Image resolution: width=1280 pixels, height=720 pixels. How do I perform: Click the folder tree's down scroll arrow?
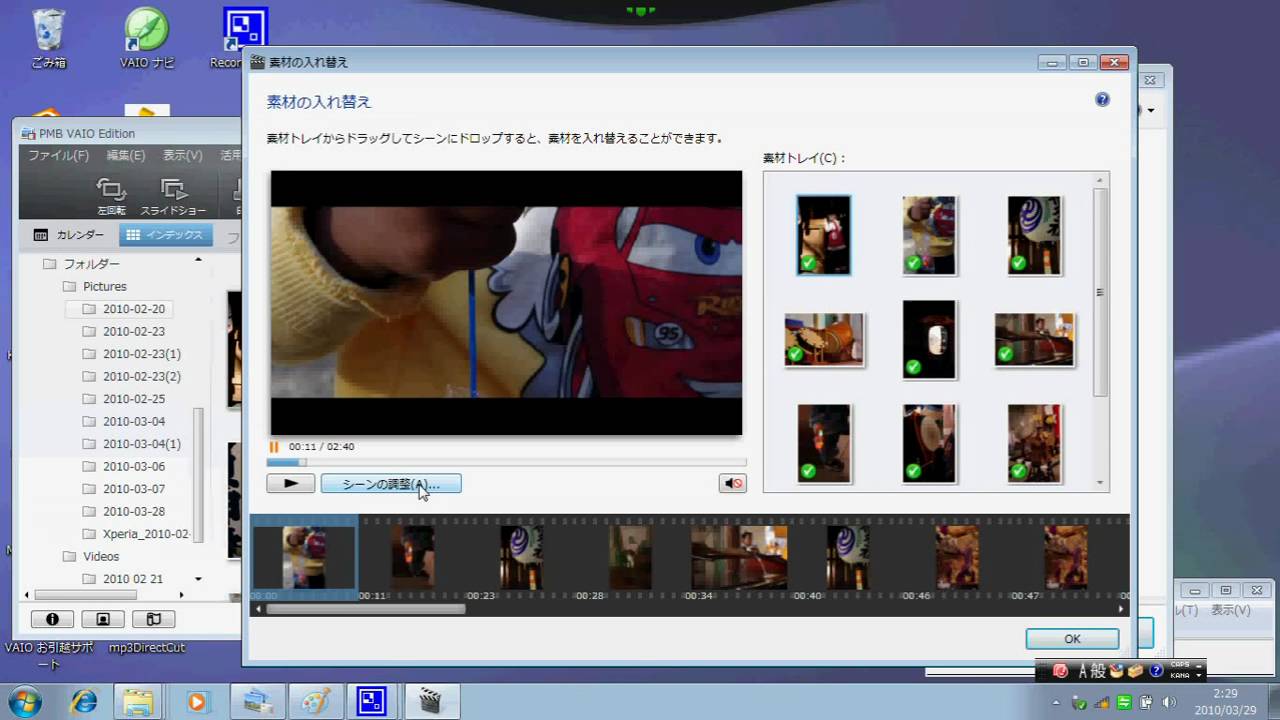(x=198, y=579)
